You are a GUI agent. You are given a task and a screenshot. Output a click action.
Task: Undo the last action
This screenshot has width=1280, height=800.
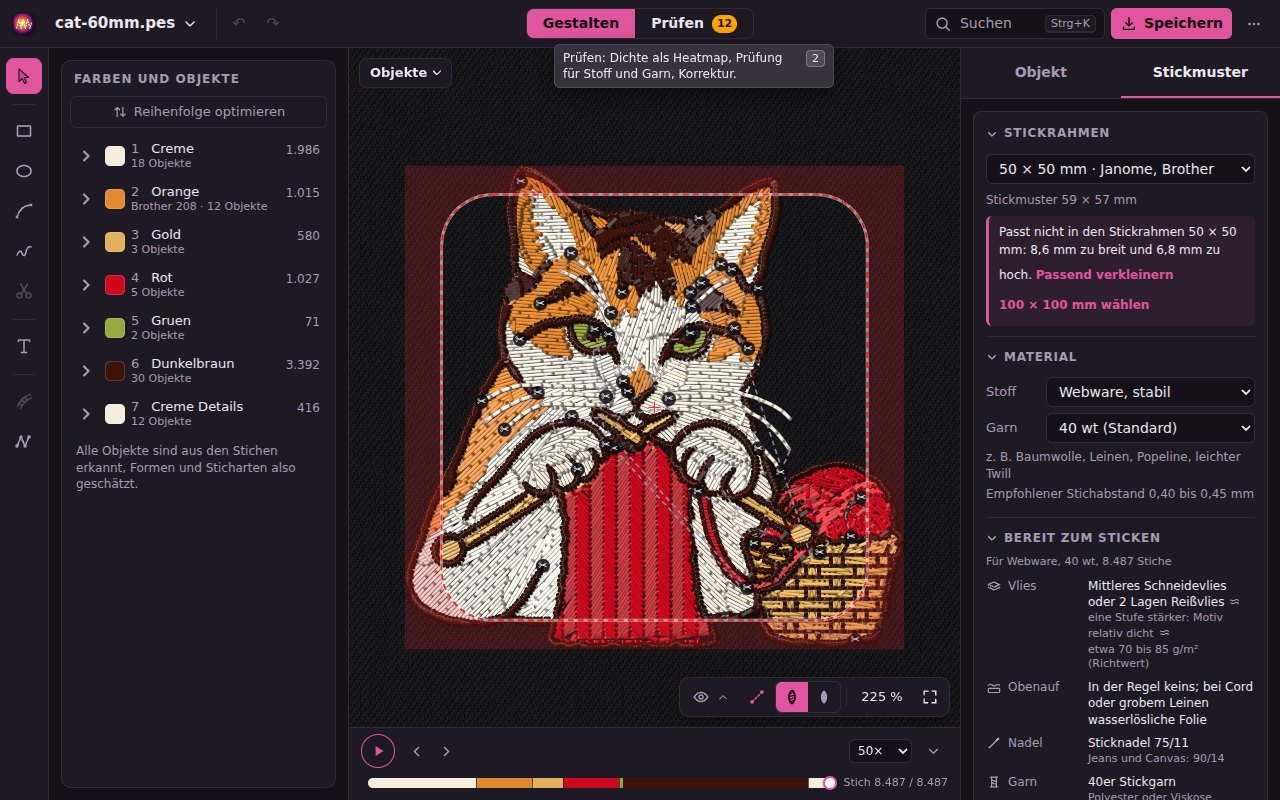point(239,23)
